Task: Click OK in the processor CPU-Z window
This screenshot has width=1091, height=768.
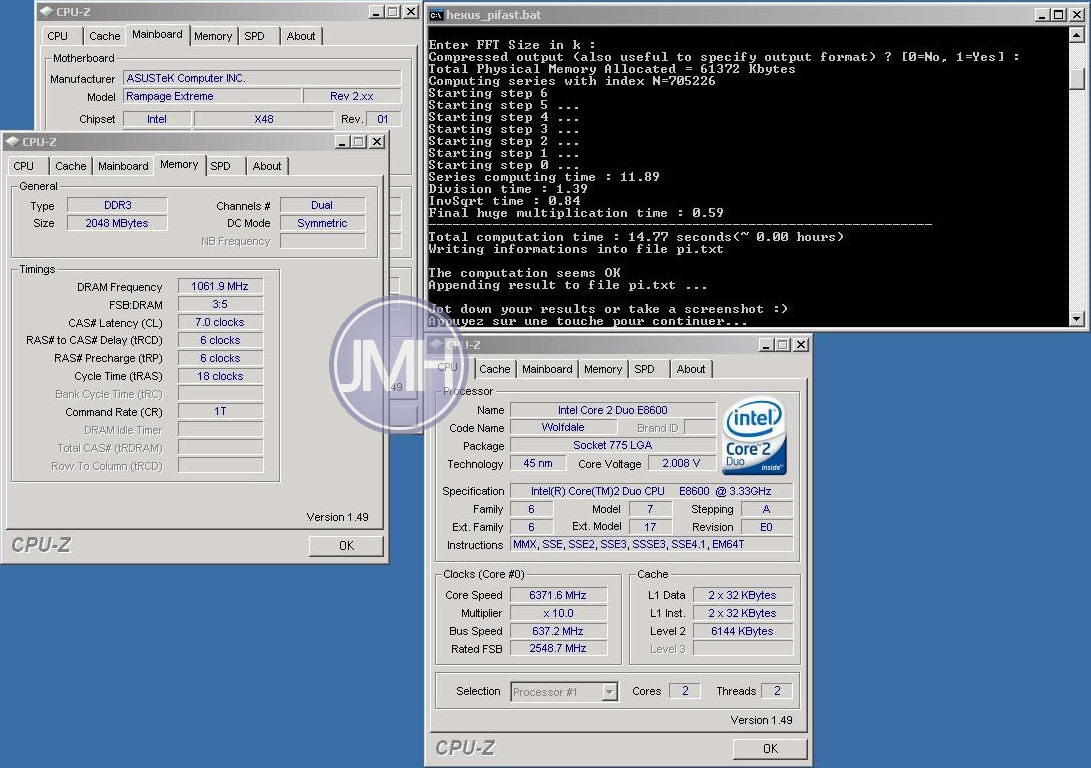Action: tap(770, 749)
